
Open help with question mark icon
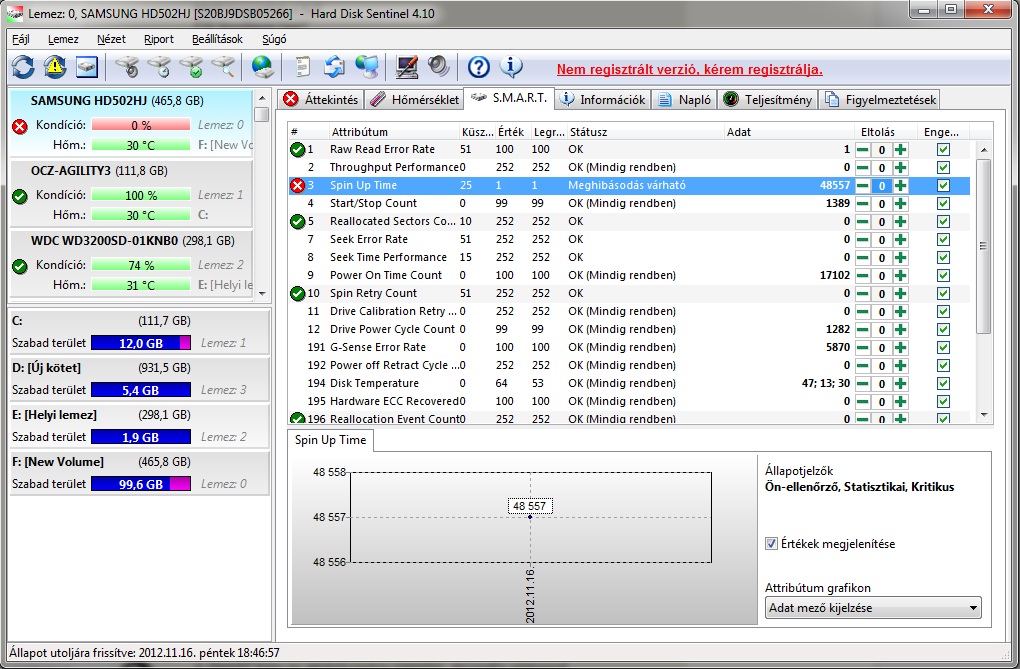pos(479,67)
